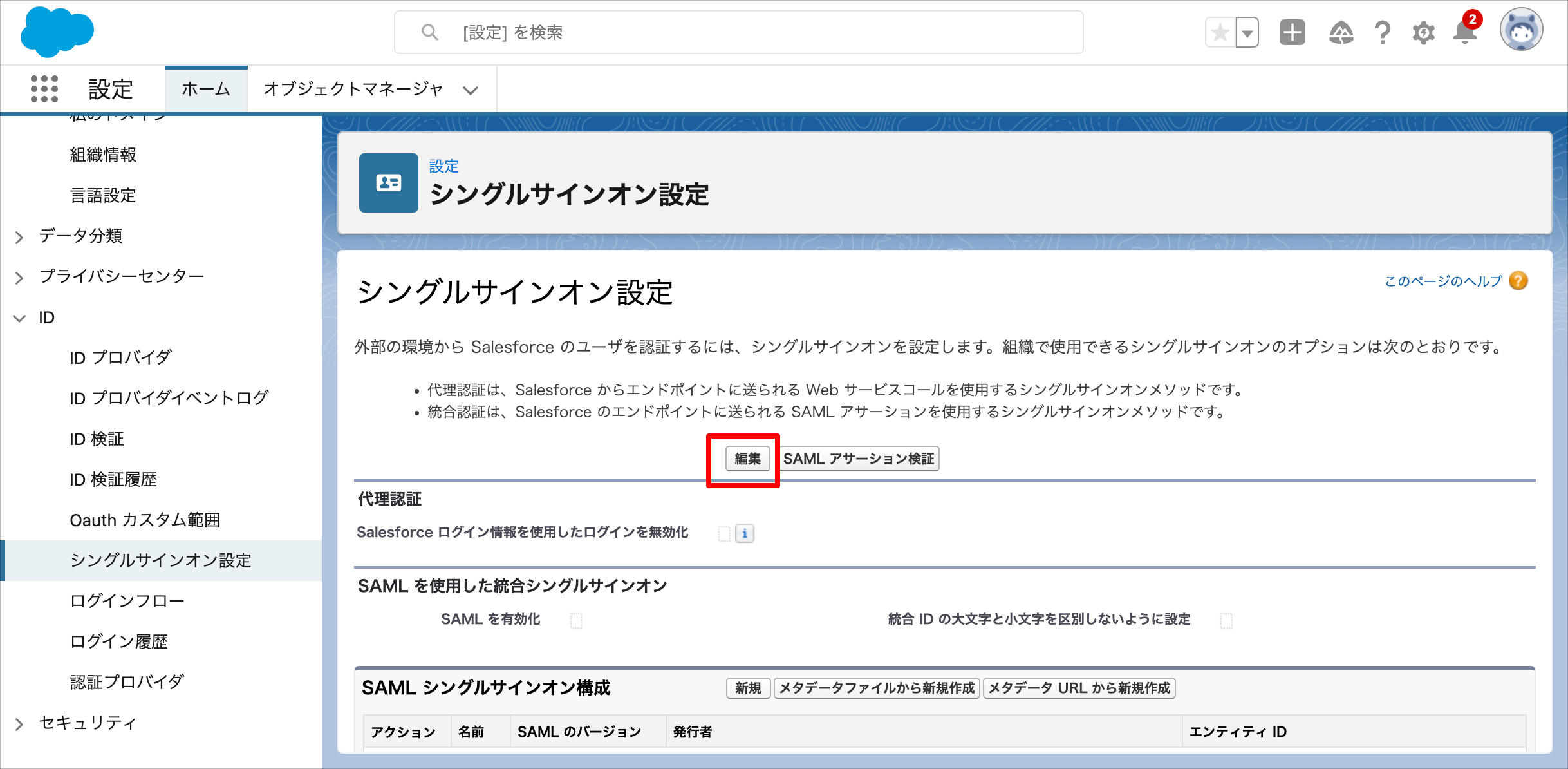This screenshot has width=1568, height=769.
Task: Open ID 検証履歴 in the sidebar
Action: coord(113,479)
